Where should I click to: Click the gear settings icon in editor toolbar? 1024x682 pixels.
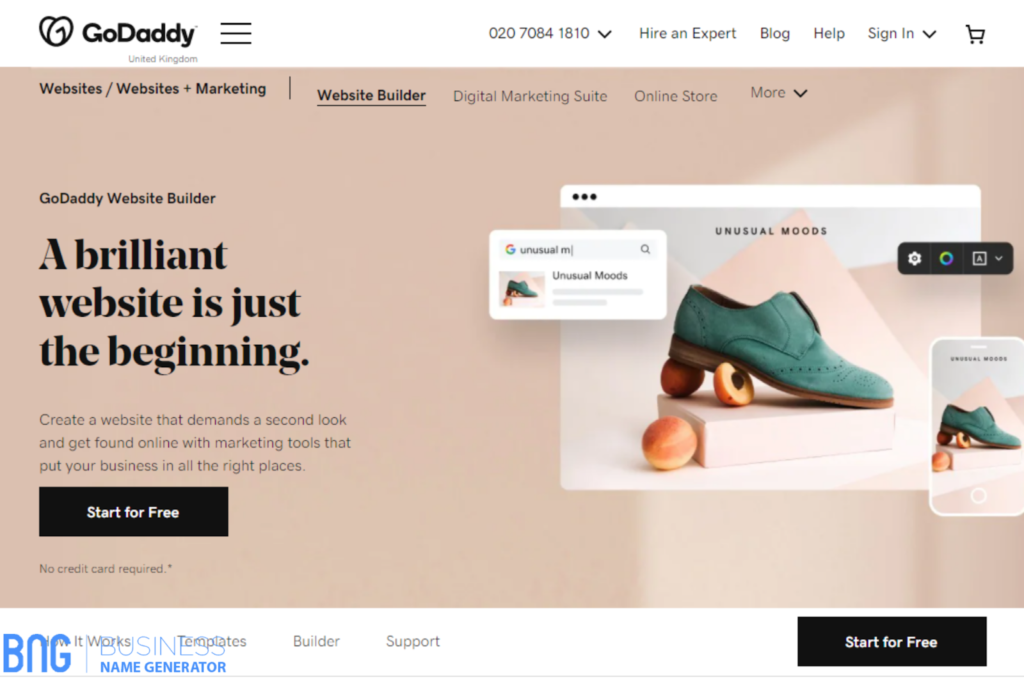[x=914, y=259]
